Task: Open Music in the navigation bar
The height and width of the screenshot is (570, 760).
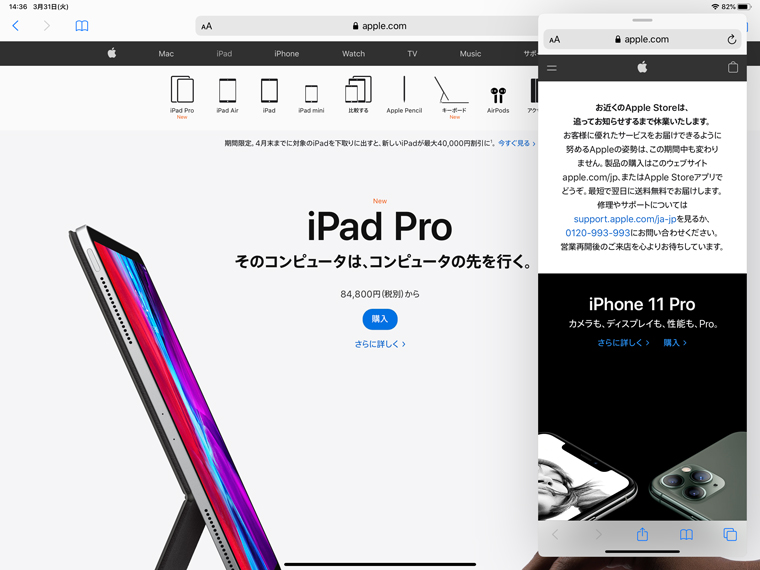Action: click(470, 54)
